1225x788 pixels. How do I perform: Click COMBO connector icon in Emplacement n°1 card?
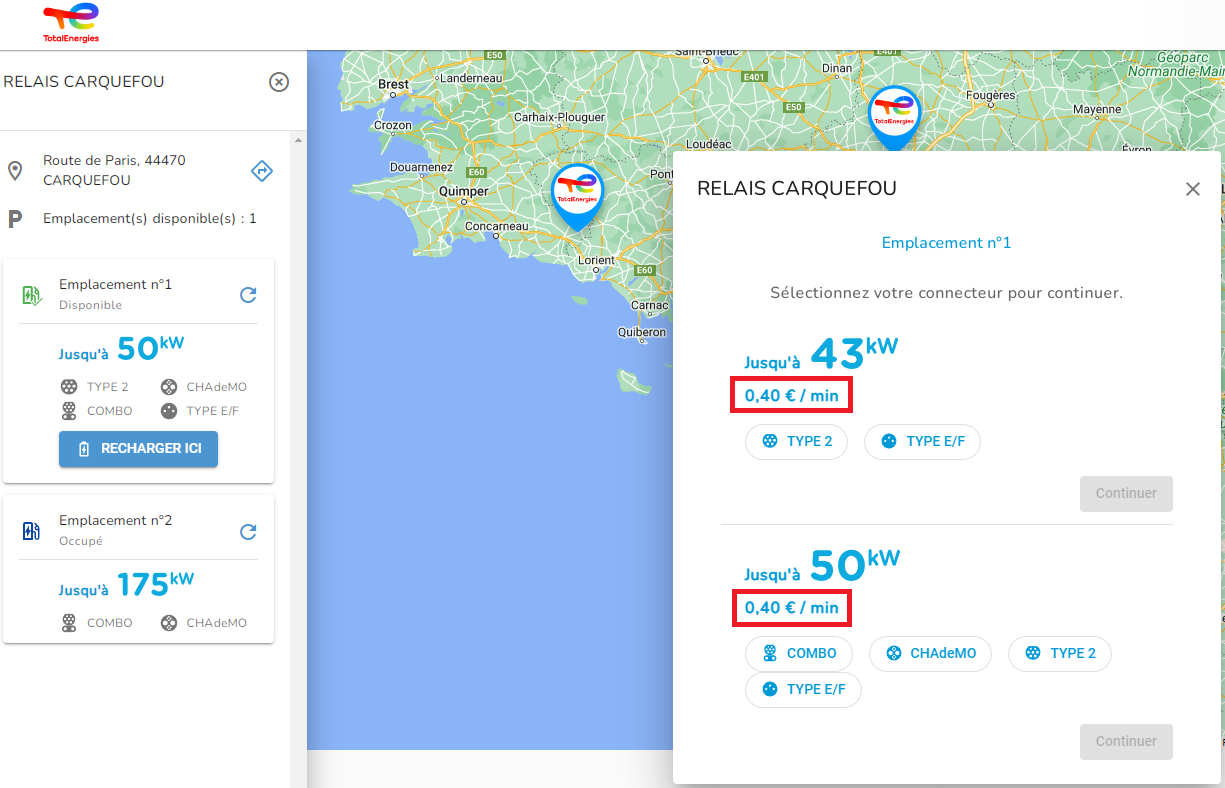click(x=69, y=411)
